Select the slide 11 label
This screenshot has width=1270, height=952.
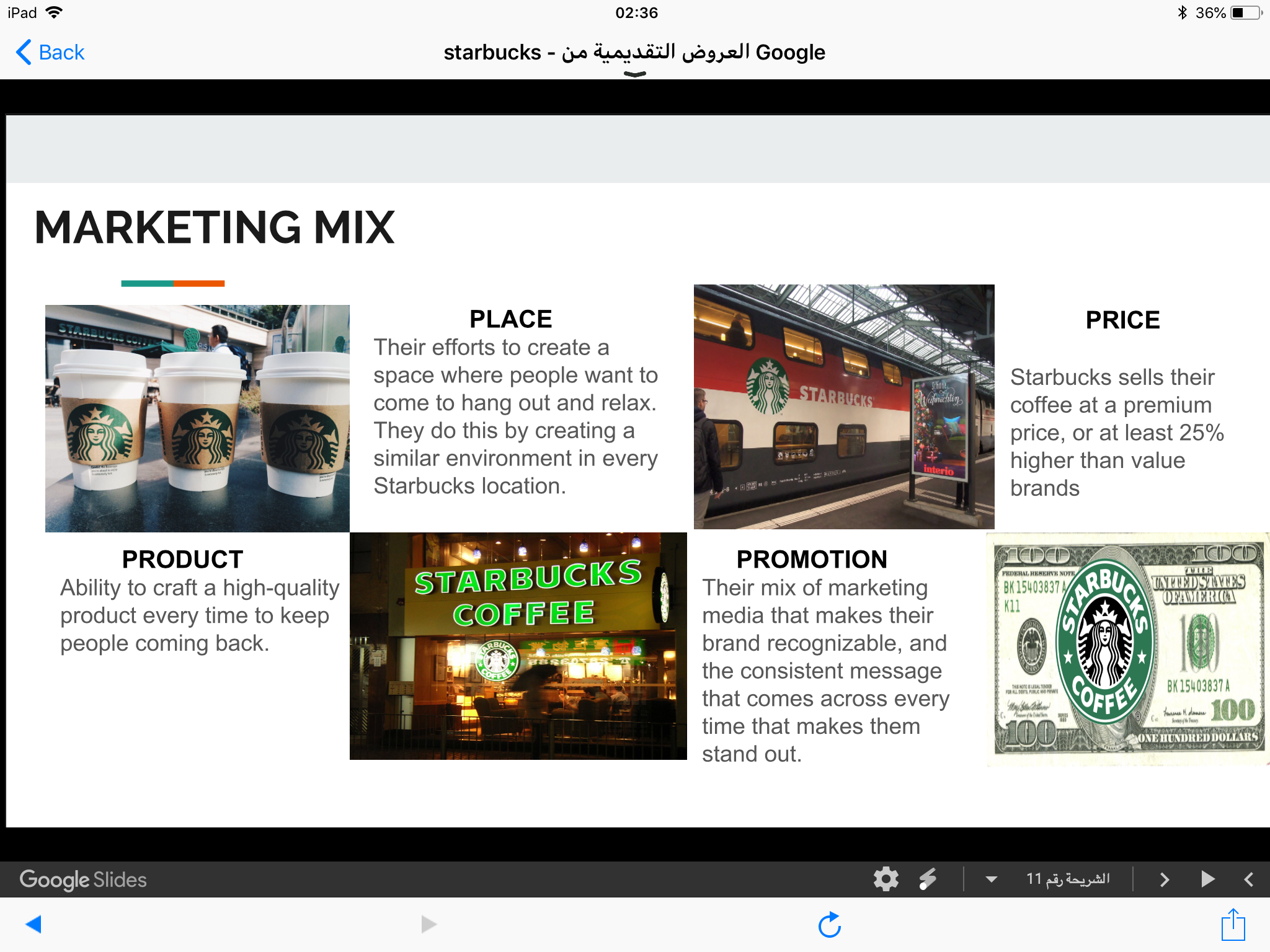tap(1068, 879)
